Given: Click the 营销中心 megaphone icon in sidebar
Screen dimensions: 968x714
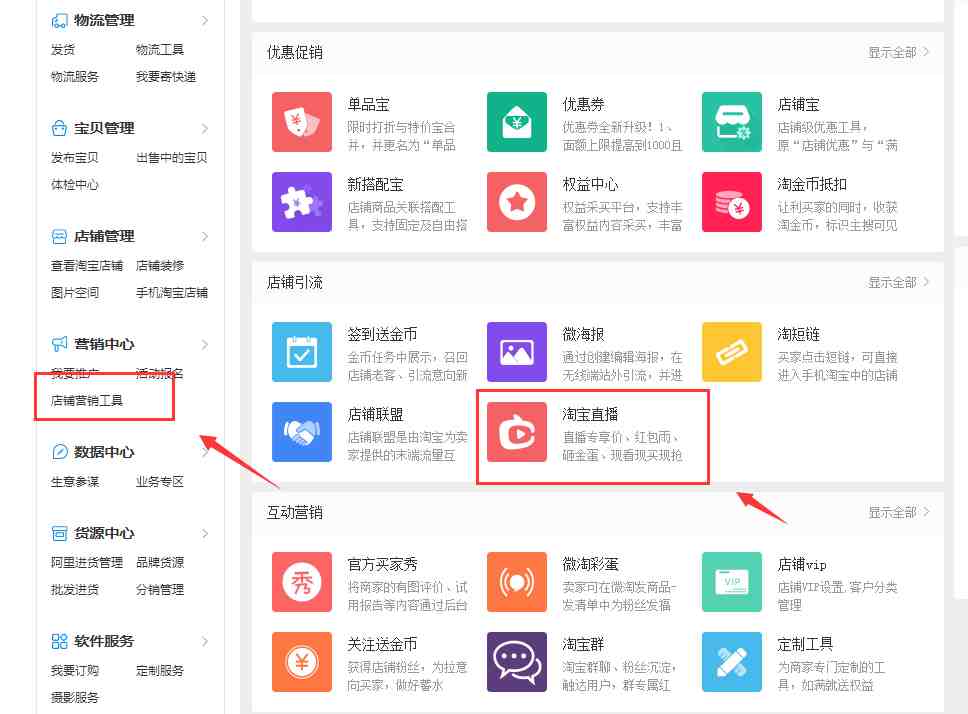Looking at the screenshot, I should coord(59,344).
